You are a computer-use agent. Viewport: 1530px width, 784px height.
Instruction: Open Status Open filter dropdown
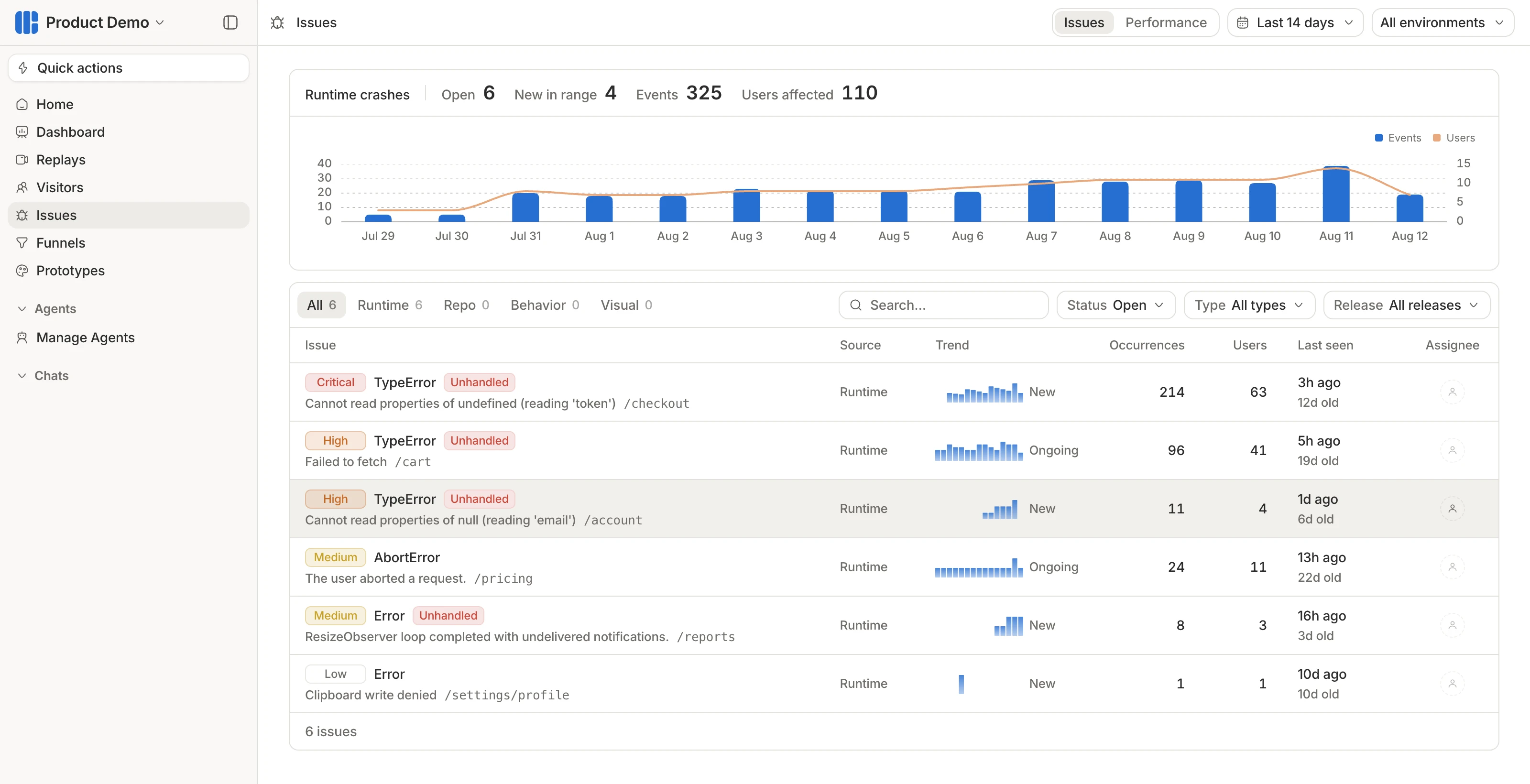click(x=1115, y=305)
